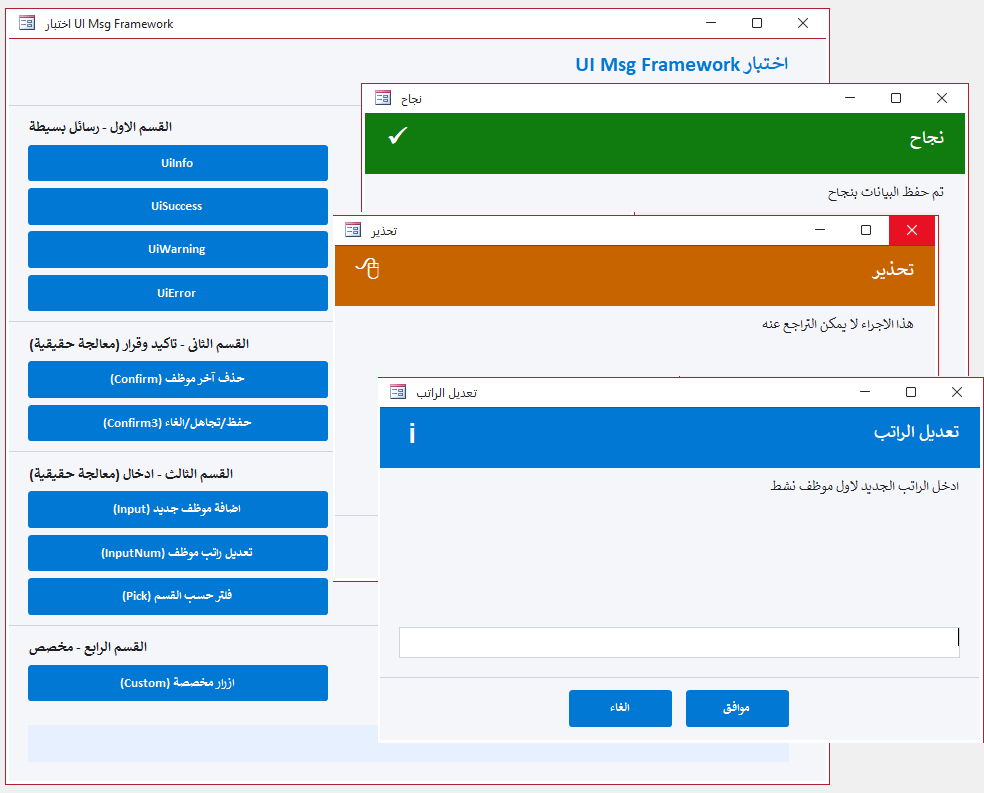The height and width of the screenshot is (793, 984).
Task: Click the form icon in main window title bar
Action: click(25, 22)
